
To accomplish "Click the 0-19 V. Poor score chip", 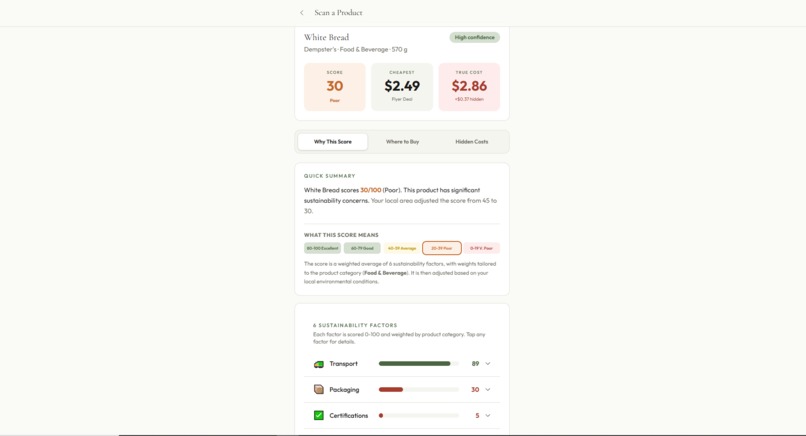I will [482, 248].
